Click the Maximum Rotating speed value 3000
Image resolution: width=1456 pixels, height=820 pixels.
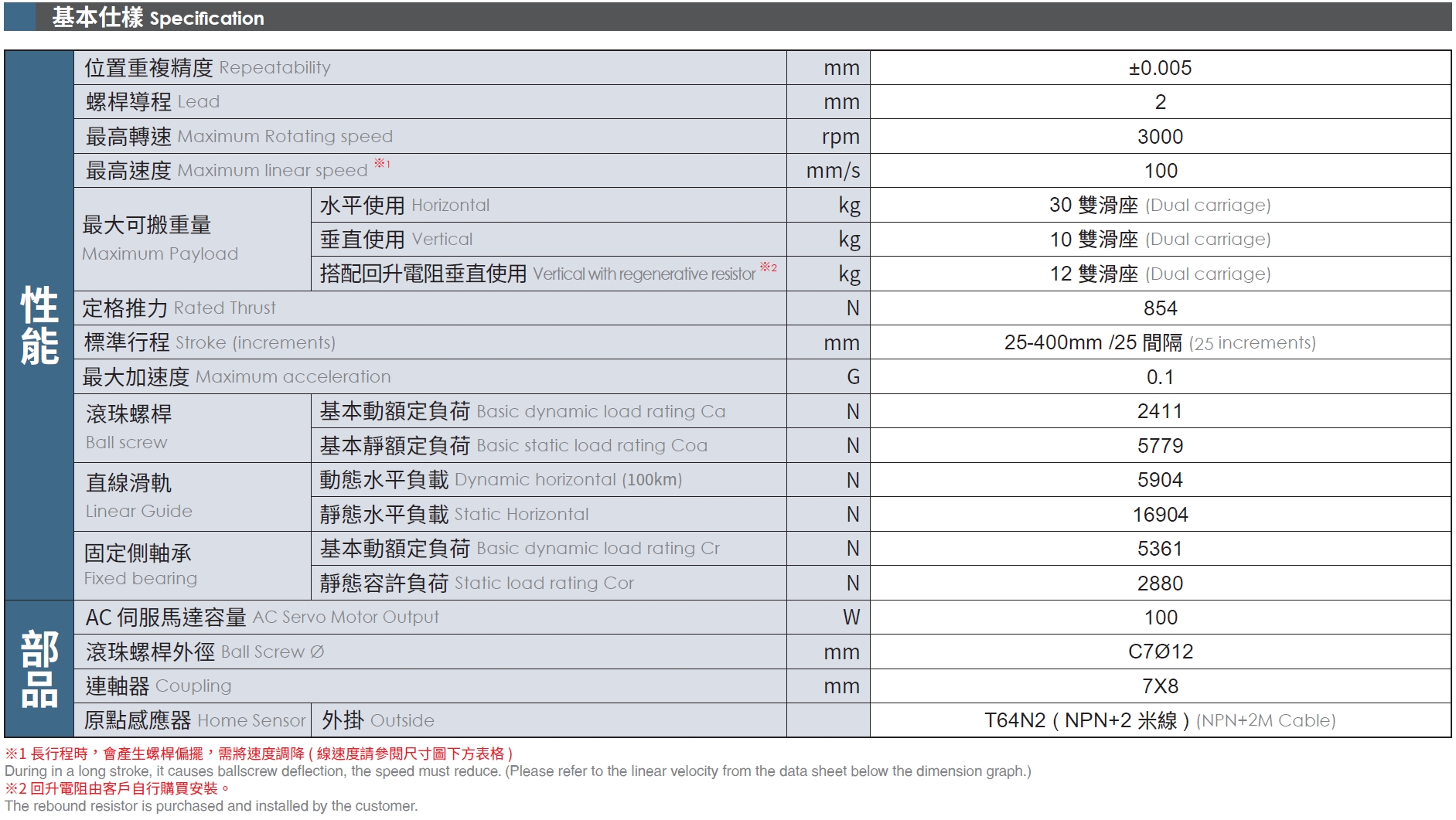(1159, 137)
